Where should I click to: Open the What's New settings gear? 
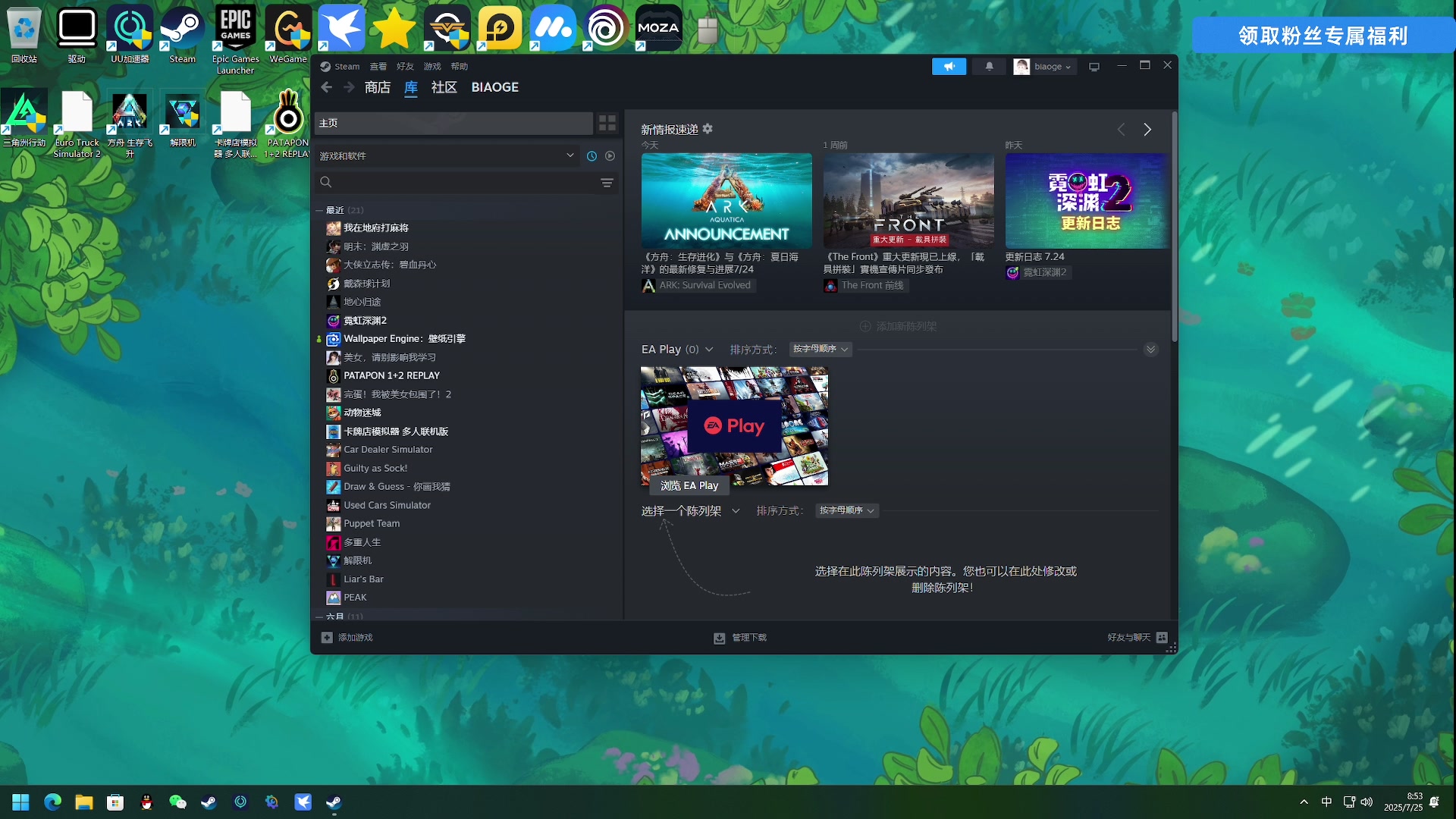pyautogui.click(x=708, y=129)
